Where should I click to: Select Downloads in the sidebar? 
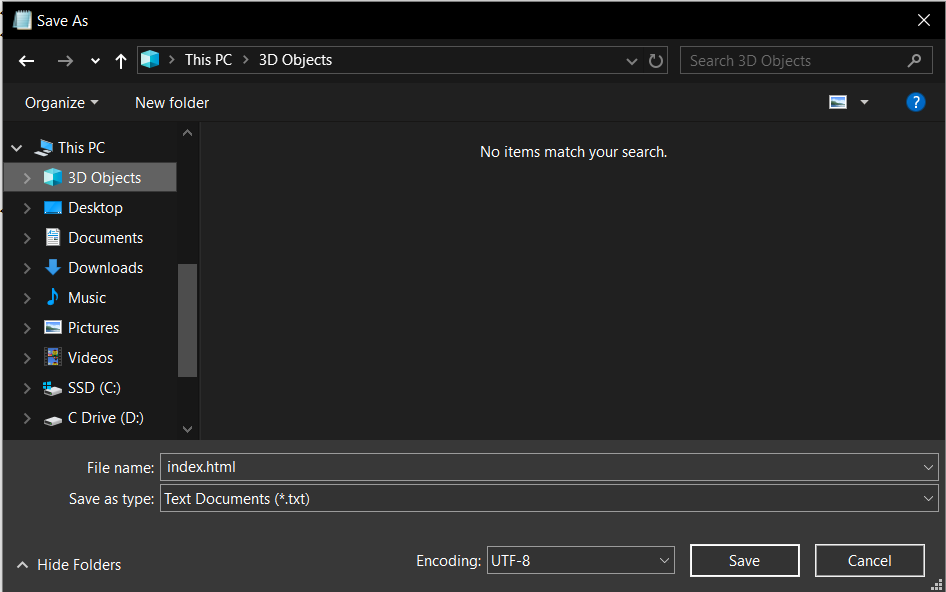coord(102,267)
